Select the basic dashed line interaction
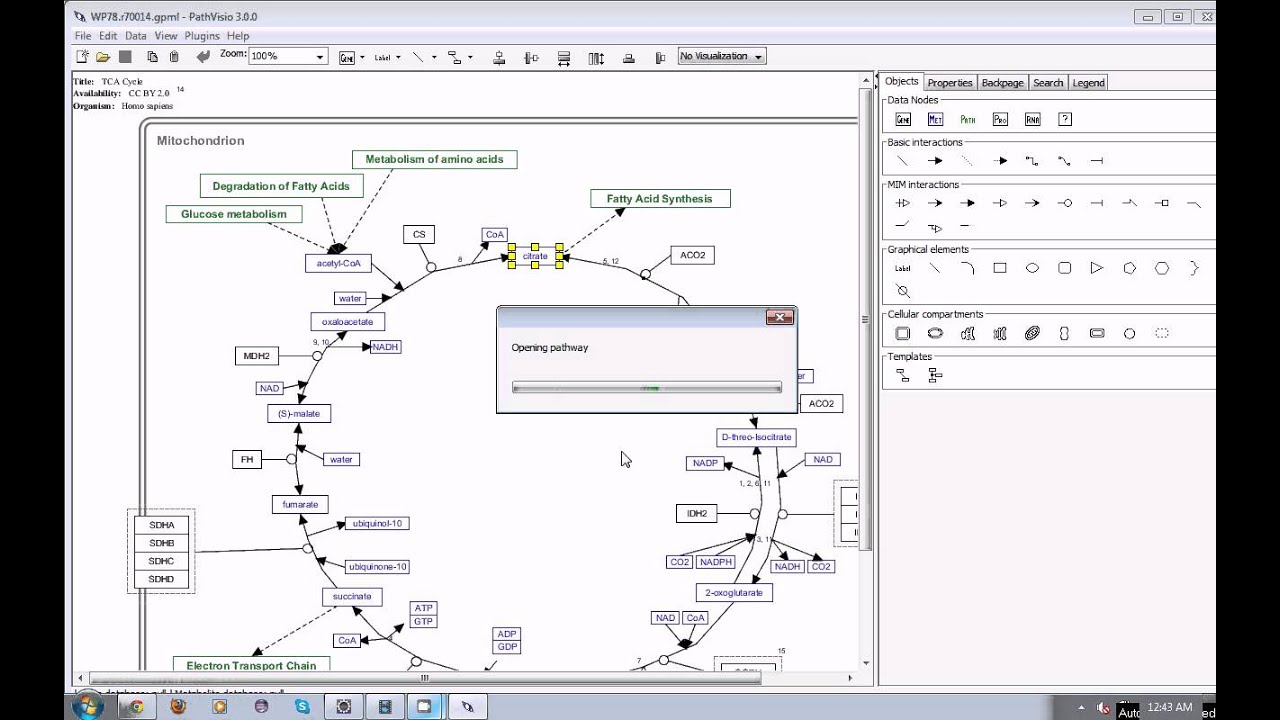 968,161
